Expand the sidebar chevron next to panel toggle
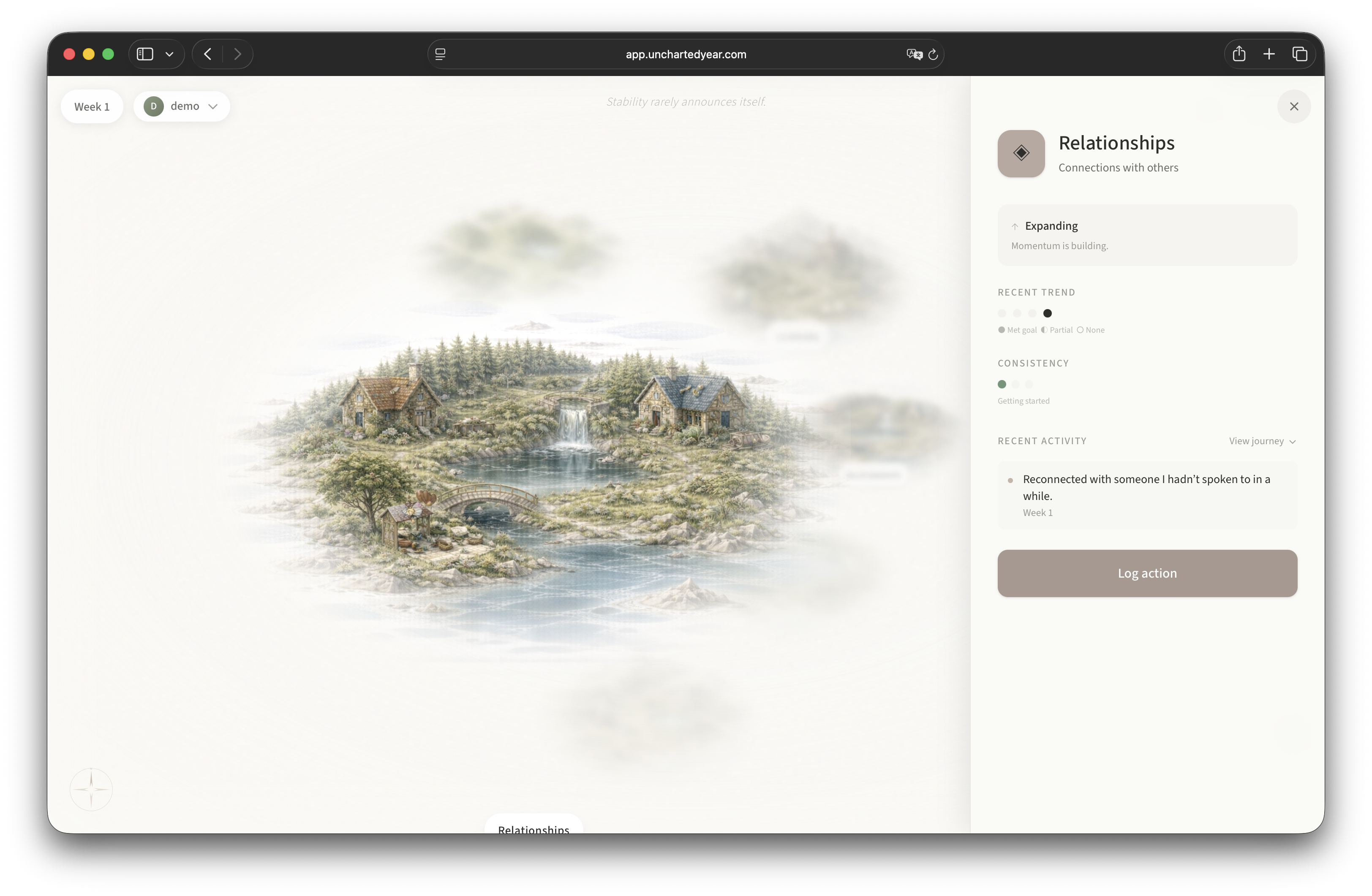 pos(169,54)
